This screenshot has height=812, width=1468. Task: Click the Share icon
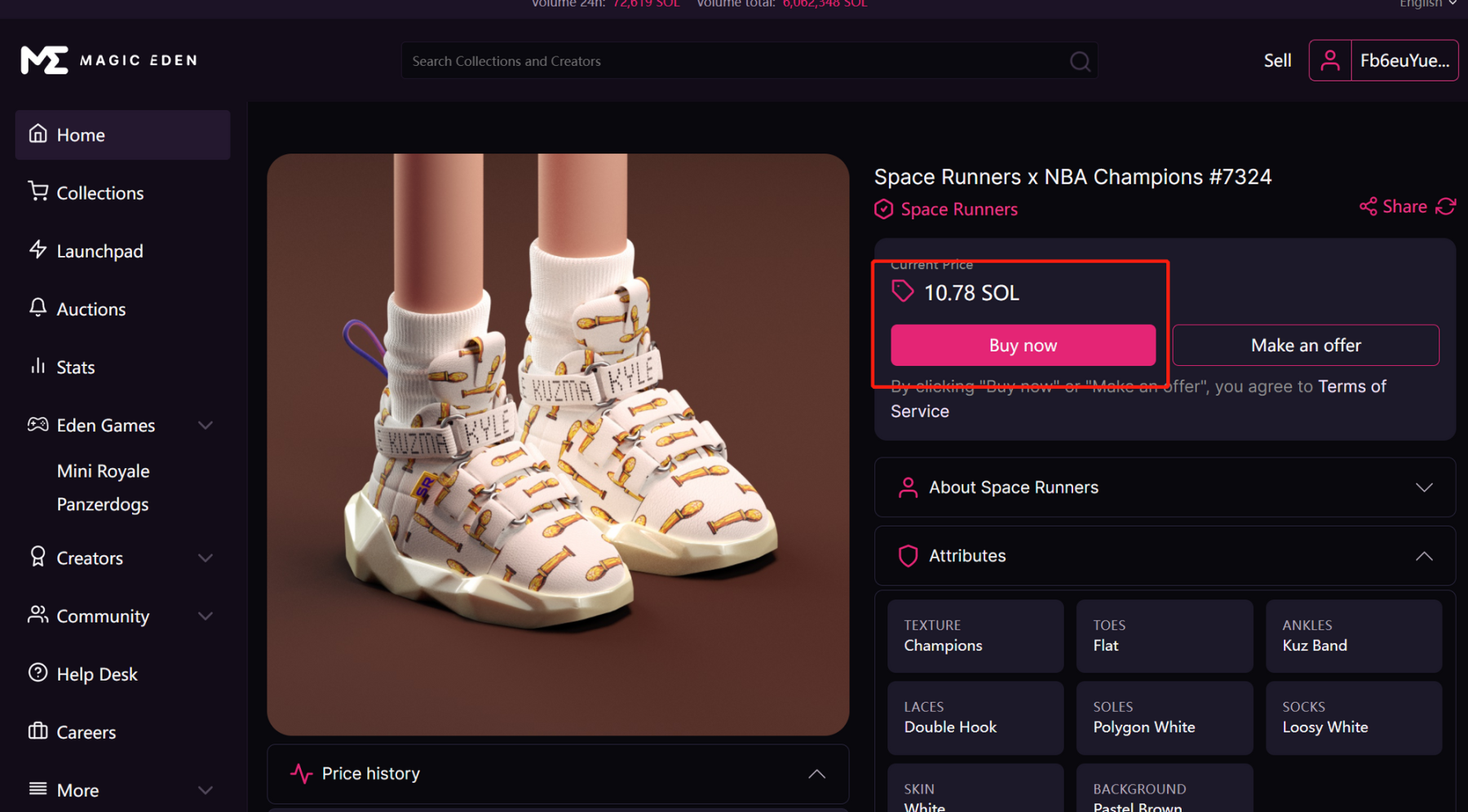click(1368, 206)
